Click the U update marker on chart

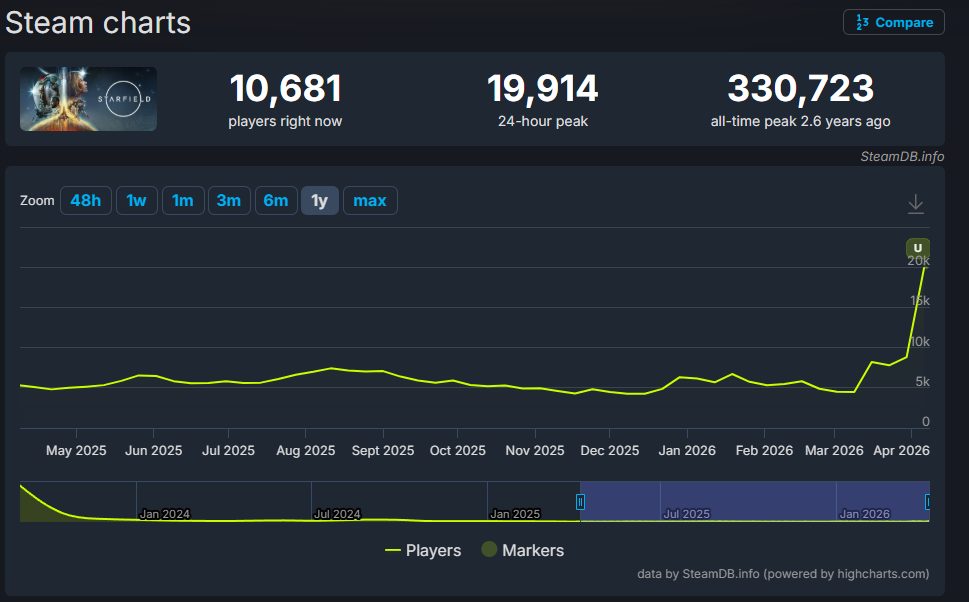tap(918, 248)
